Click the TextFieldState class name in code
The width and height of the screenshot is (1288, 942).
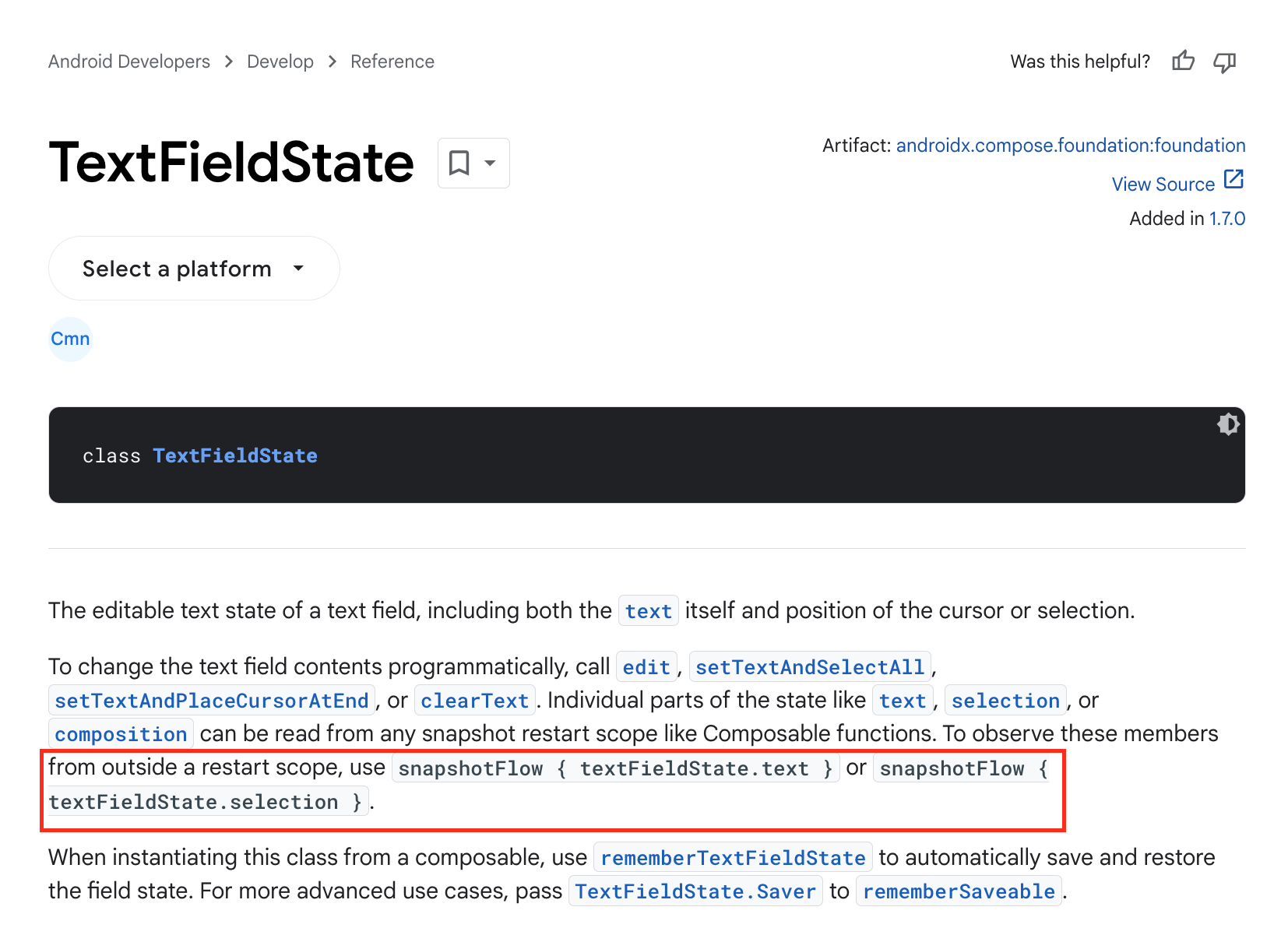[235, 455]
